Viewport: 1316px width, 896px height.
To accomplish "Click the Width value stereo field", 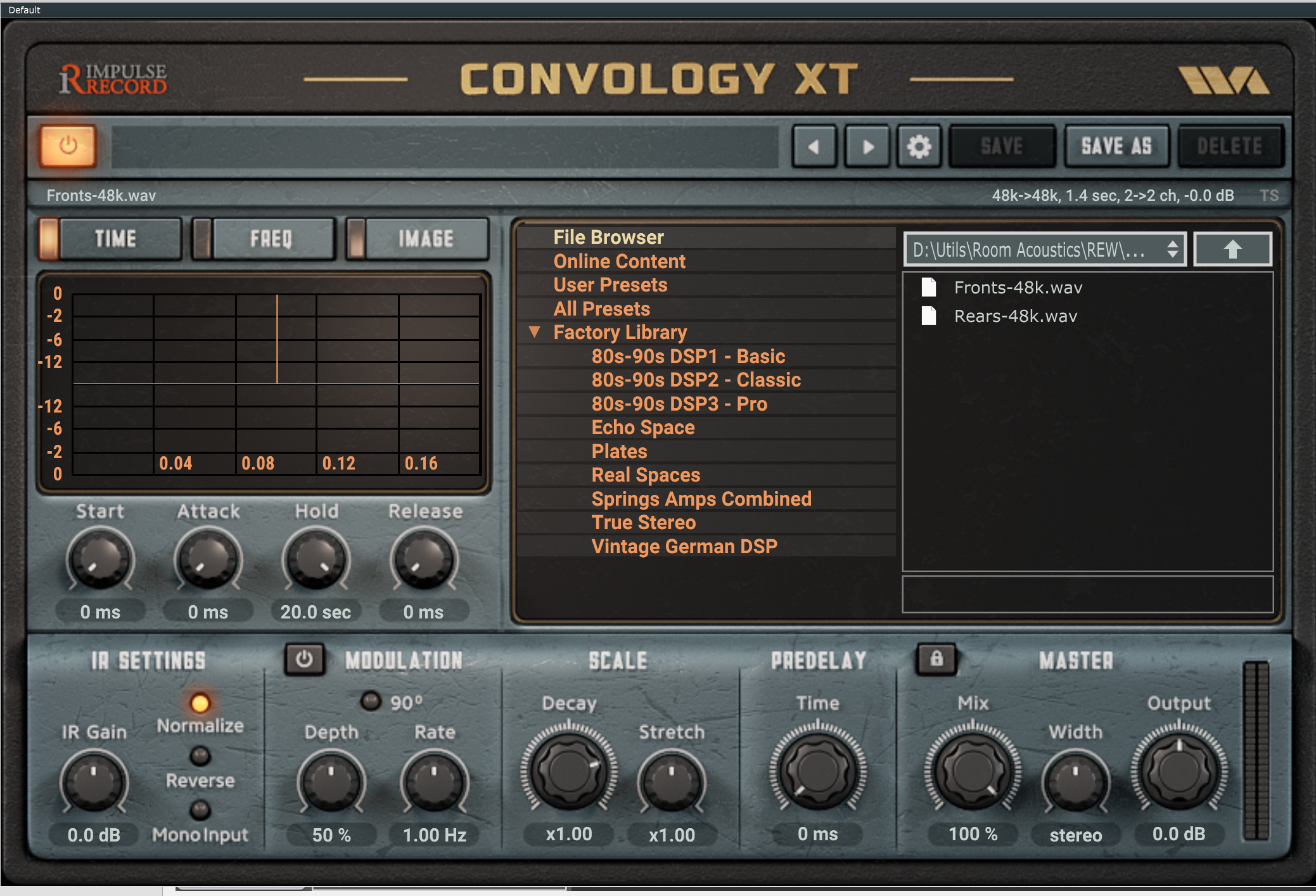I will 1075,835.
